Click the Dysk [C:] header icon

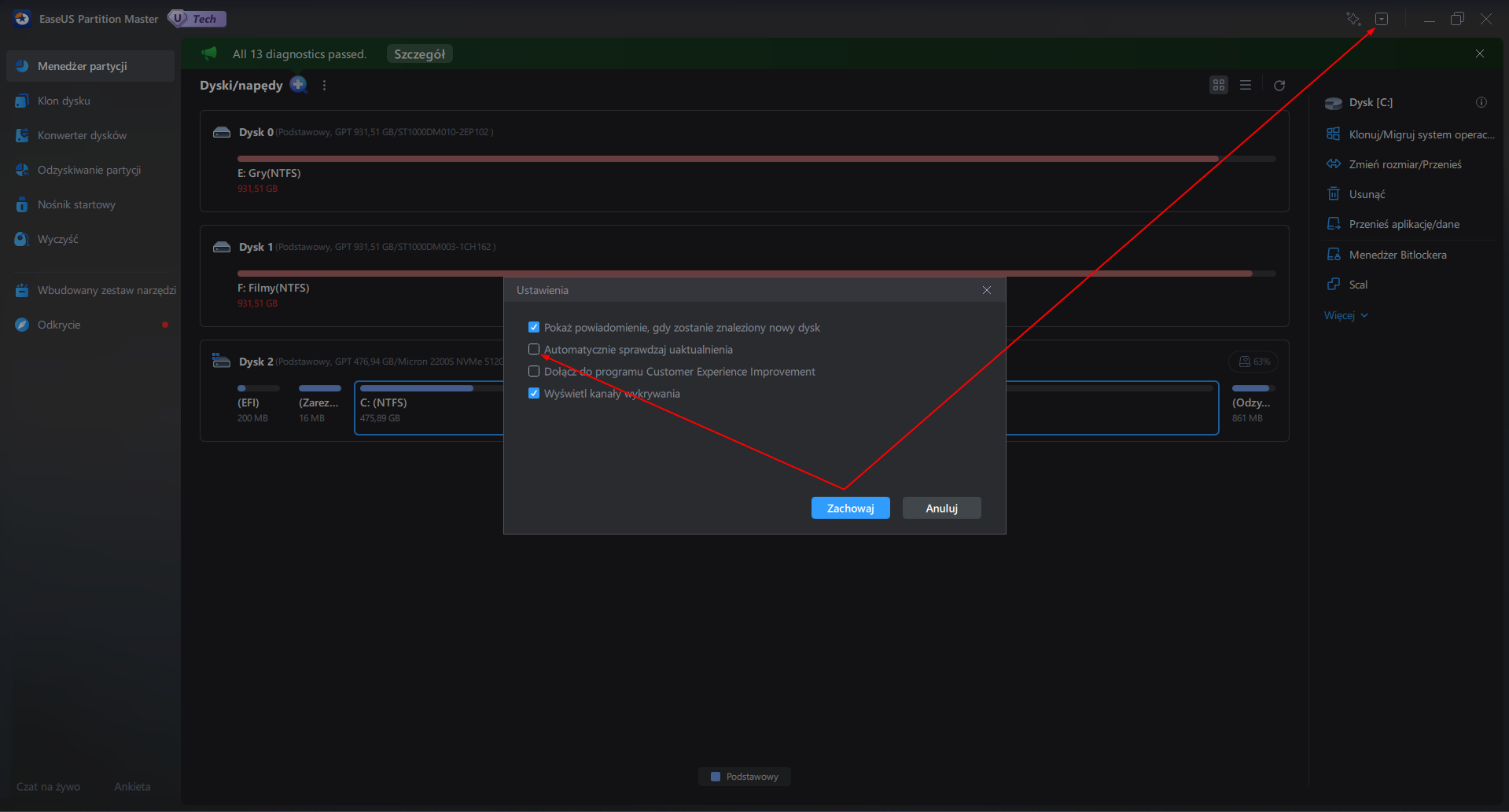point(1334,103)
